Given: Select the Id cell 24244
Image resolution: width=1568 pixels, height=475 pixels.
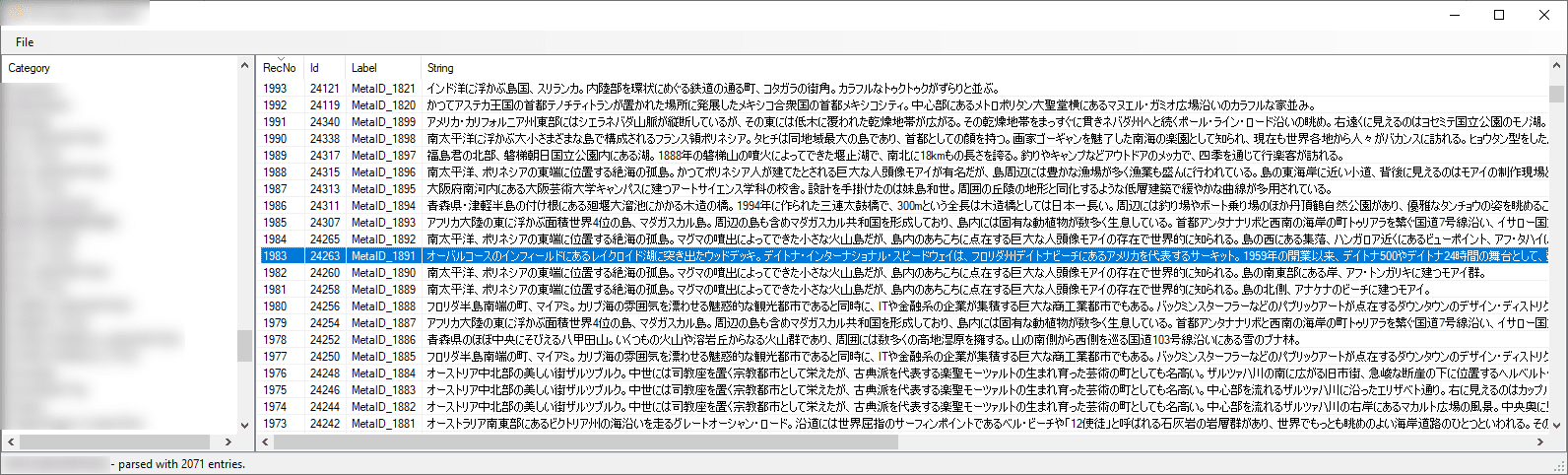Looking at the screenshot, I should (325, 406).
